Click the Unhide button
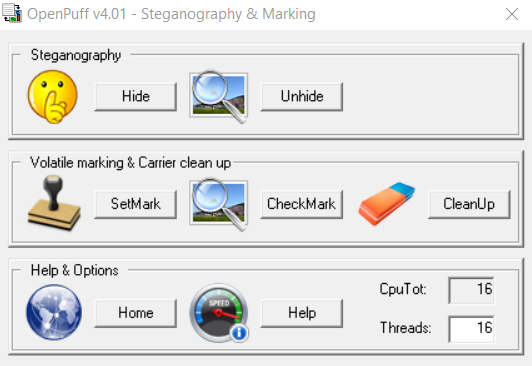Viewport: 532px width, 366px height. (x=302, y=96)
